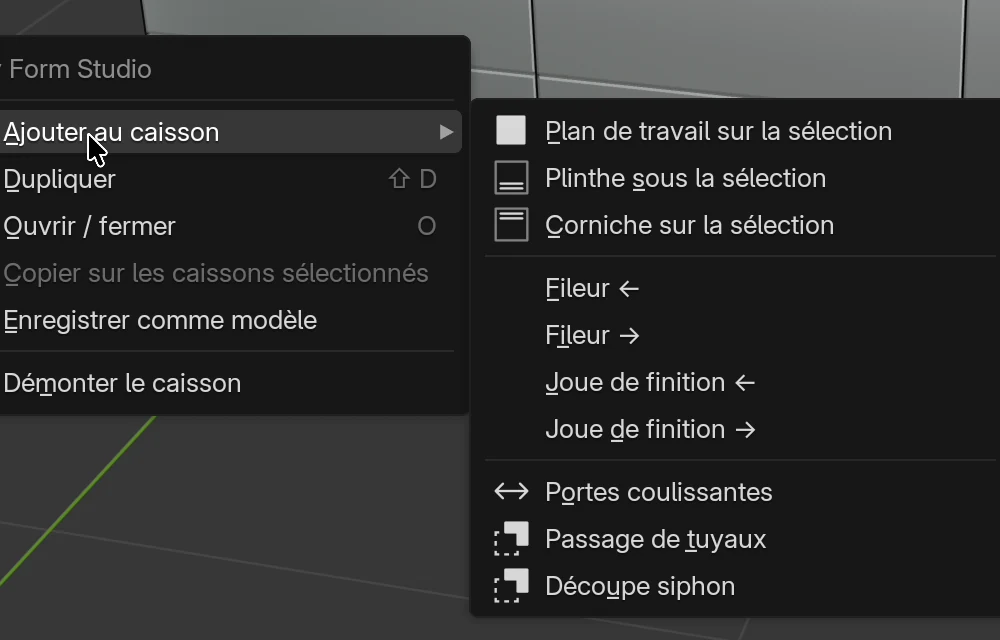Click the Découpe siphon icon

point(511,586)
